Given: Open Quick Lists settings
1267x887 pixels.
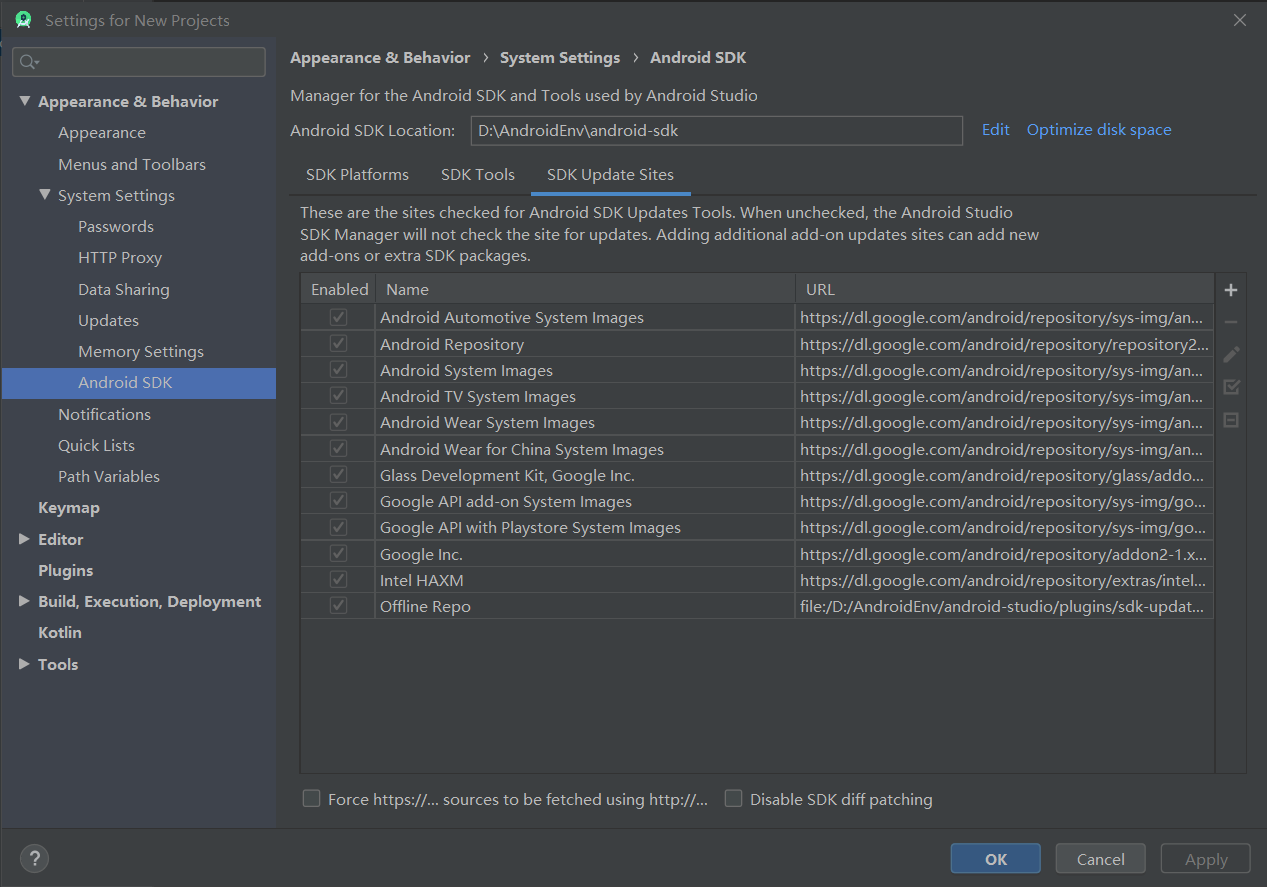Looking at the screenshot, I should (96, 445).
